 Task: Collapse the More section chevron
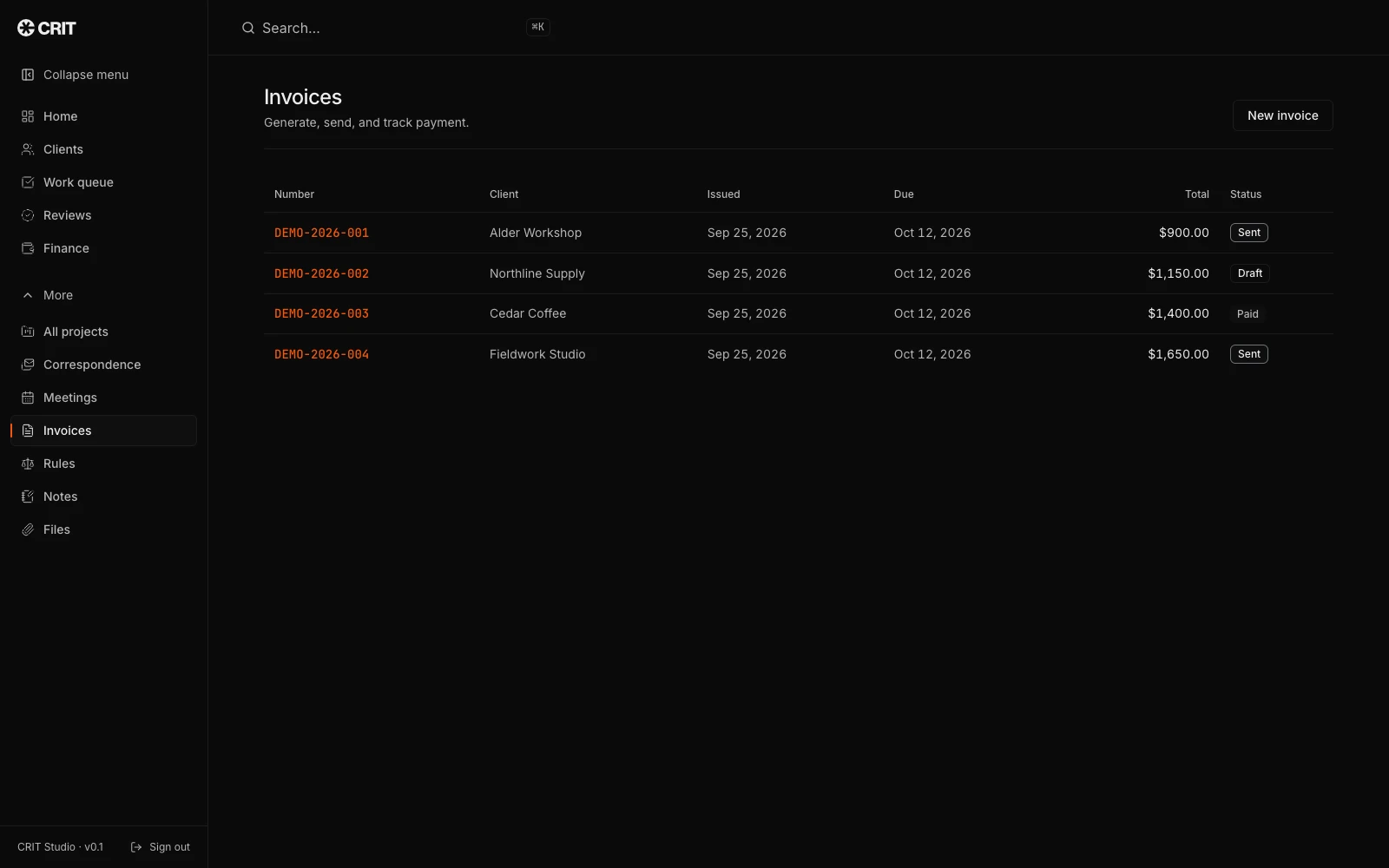[x=28, y=295]
